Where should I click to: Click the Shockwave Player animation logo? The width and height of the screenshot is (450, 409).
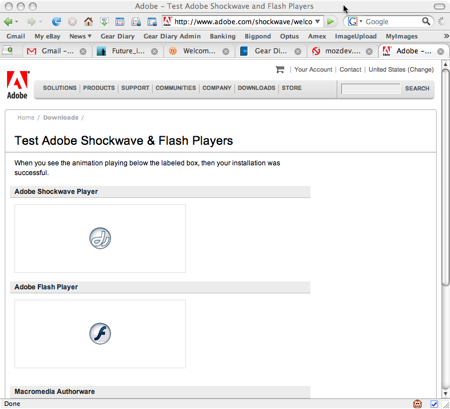(100, 238)
